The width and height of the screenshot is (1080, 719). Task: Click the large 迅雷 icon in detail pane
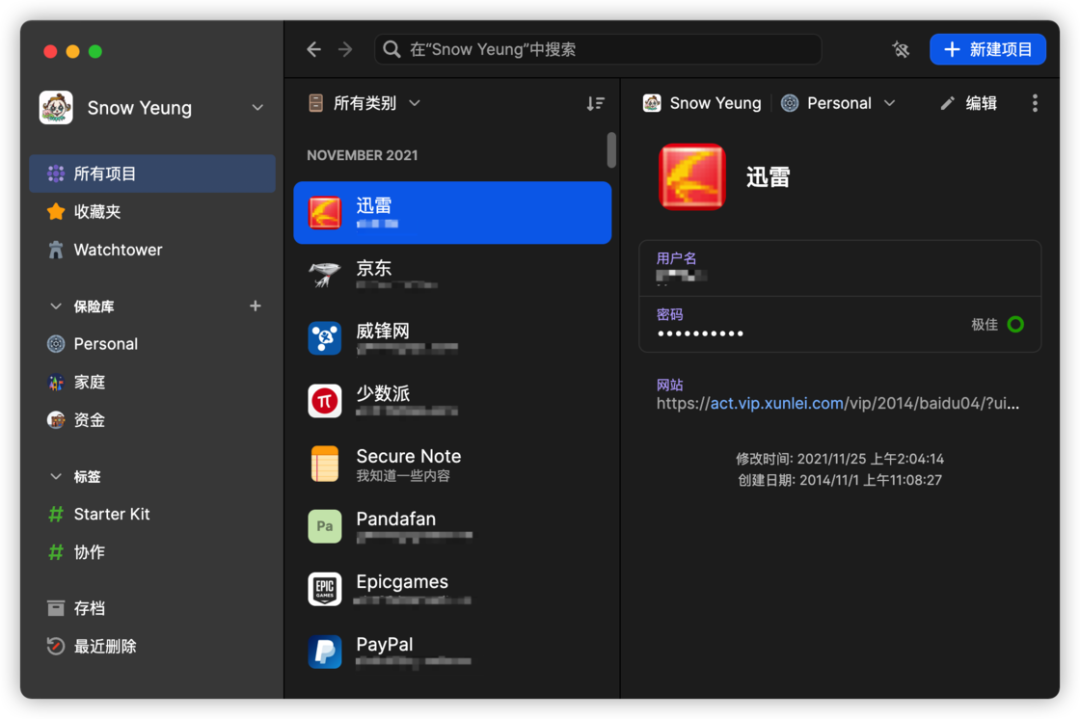point(692,177)
